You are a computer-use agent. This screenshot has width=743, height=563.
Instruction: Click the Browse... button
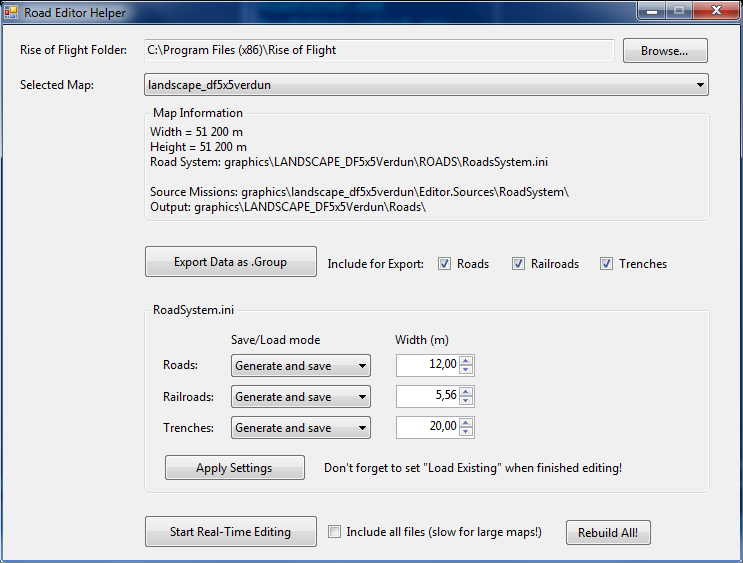pos(665,51)
